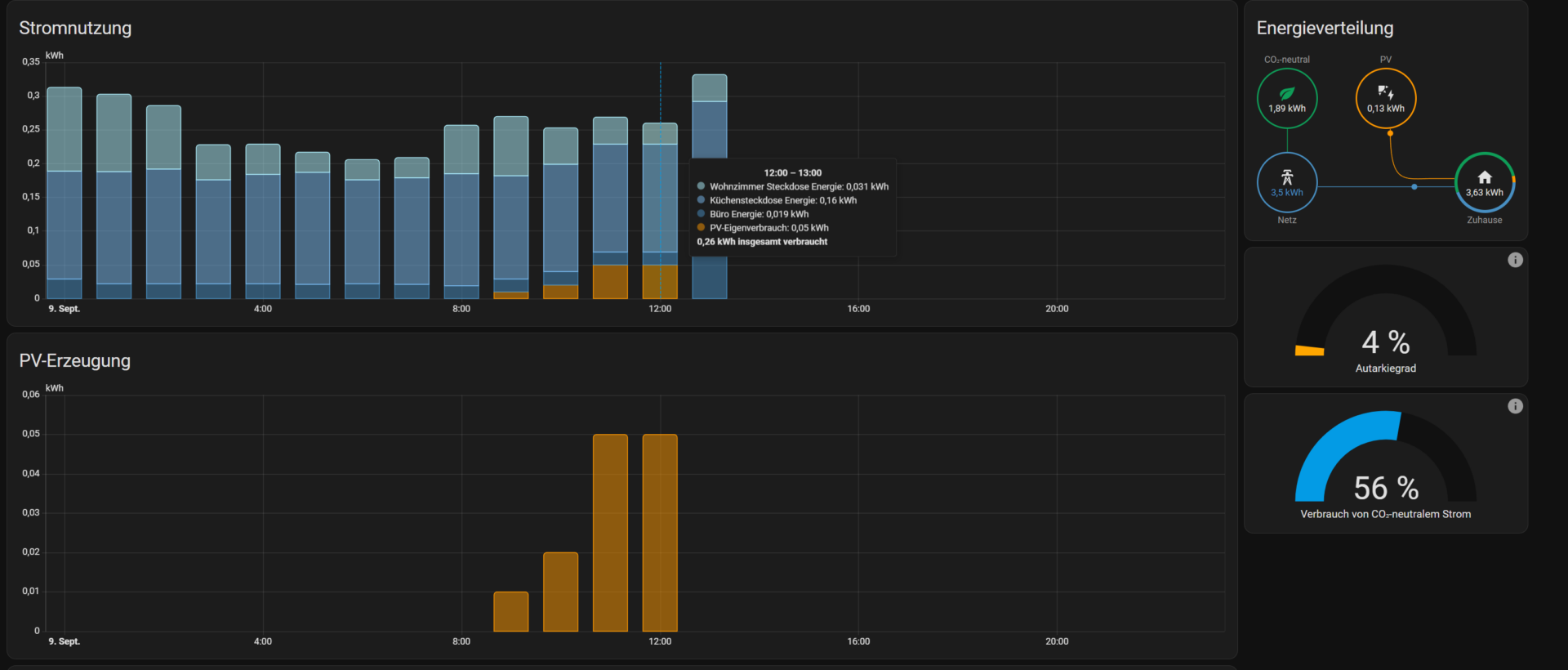This screenshot has width=1568, height=670.
Task: Click the Autarkiegrad 4 % gauge arc
Action: coord(1386,310)
